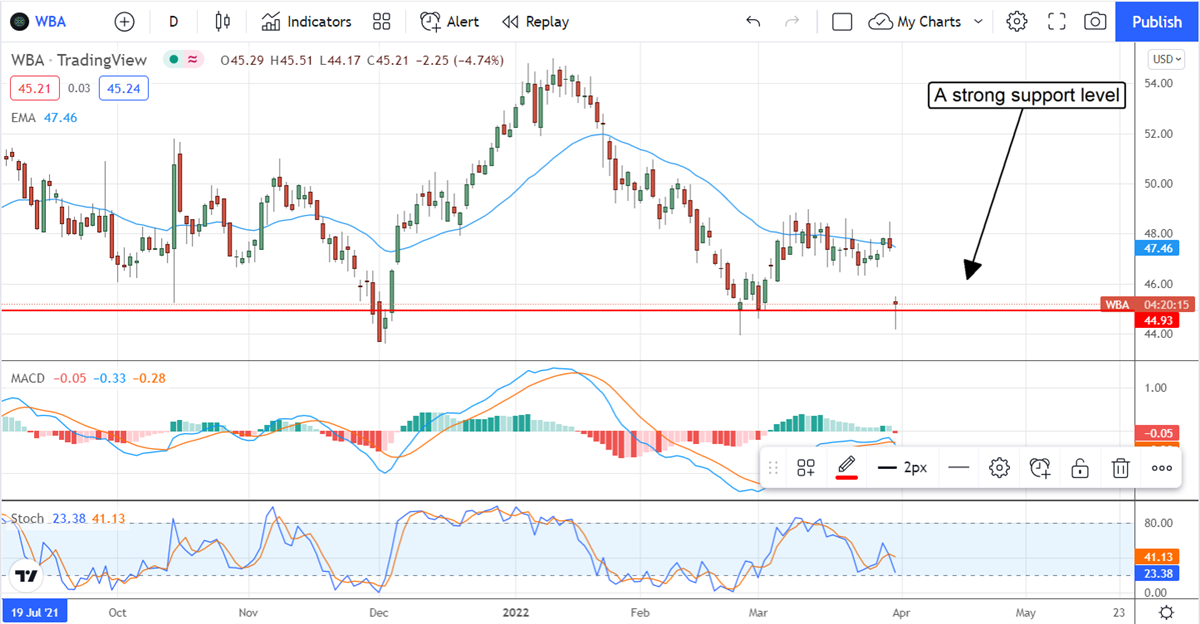Open the USD currency dropdown
The image size is (1200, 624).
click(1165, 59)
